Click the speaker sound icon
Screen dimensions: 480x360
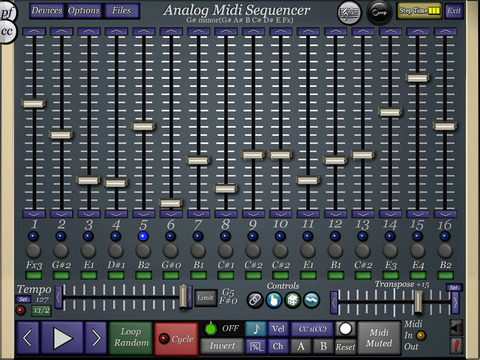coord(456,328)
